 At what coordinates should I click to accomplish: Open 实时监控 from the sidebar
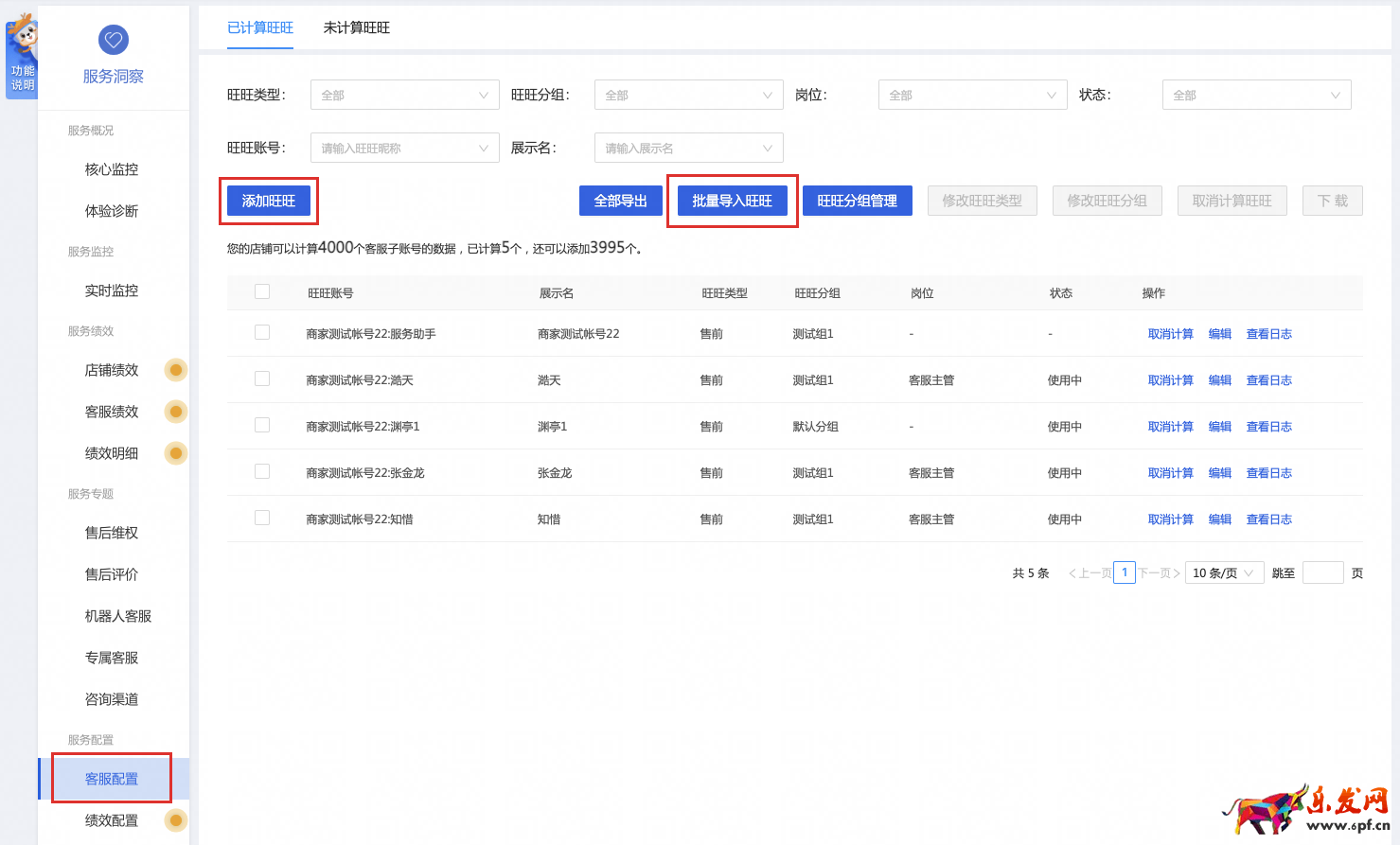[x=113, y=290]
